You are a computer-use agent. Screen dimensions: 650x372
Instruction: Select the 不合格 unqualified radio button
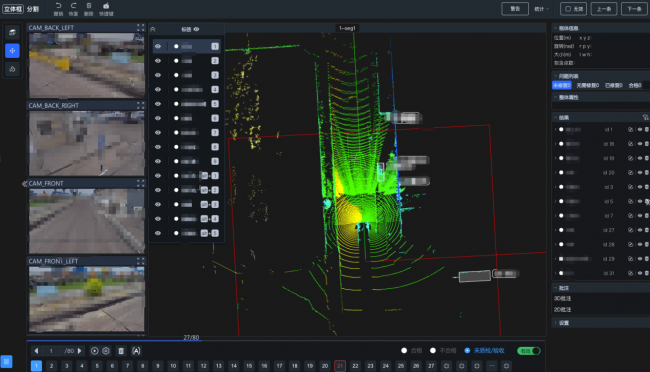click(x=433, y=351)
